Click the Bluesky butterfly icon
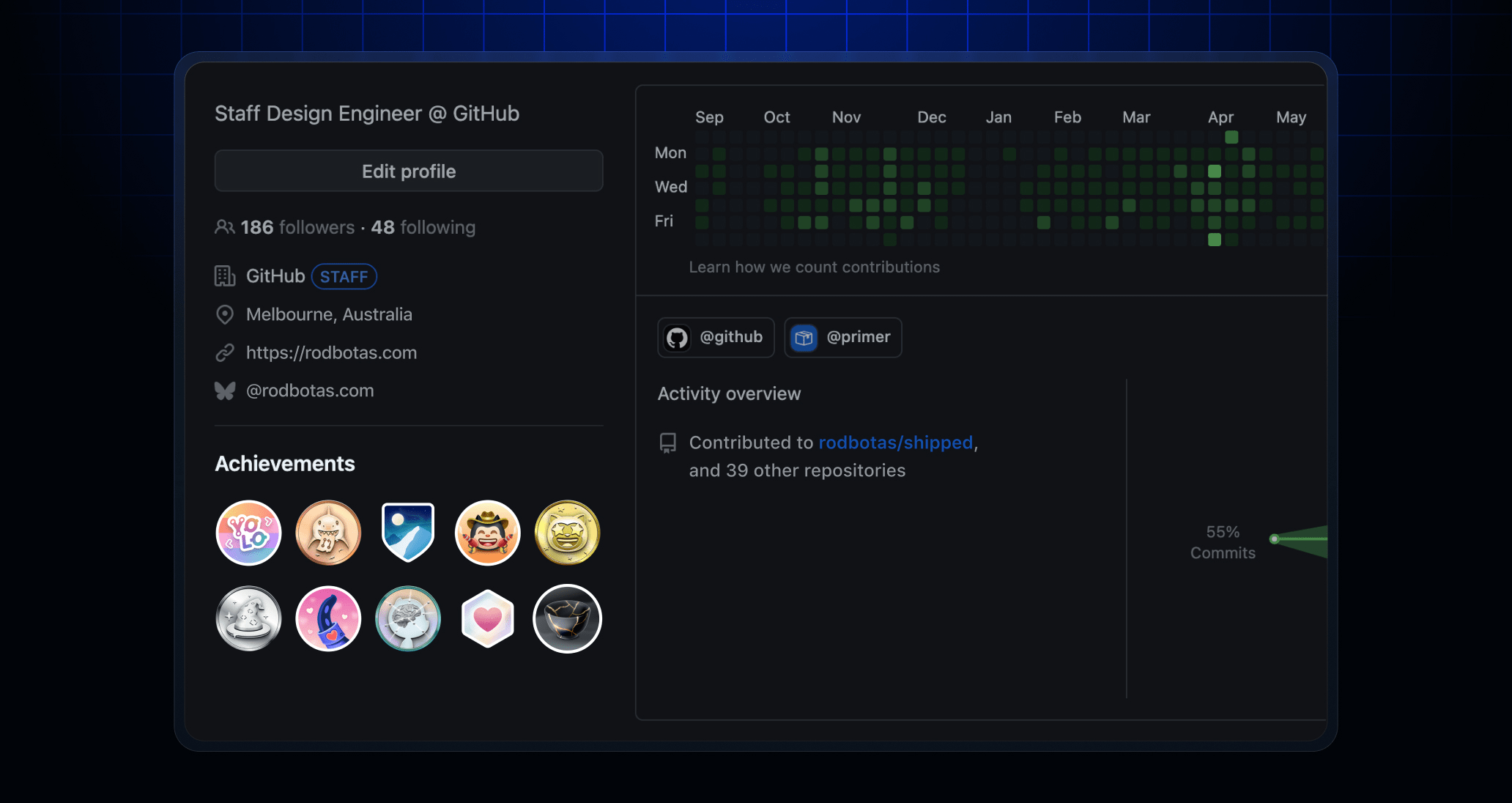The height and width of the screenshot is (803, 1512). [224, 391]
